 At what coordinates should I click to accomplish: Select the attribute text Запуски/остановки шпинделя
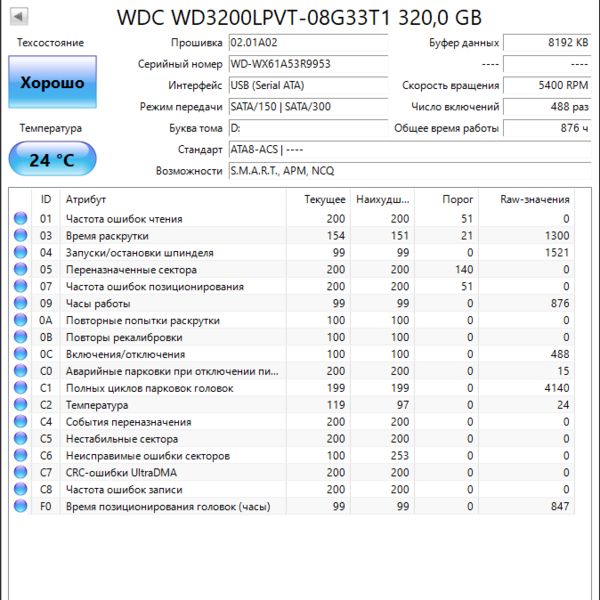[140, 253]
